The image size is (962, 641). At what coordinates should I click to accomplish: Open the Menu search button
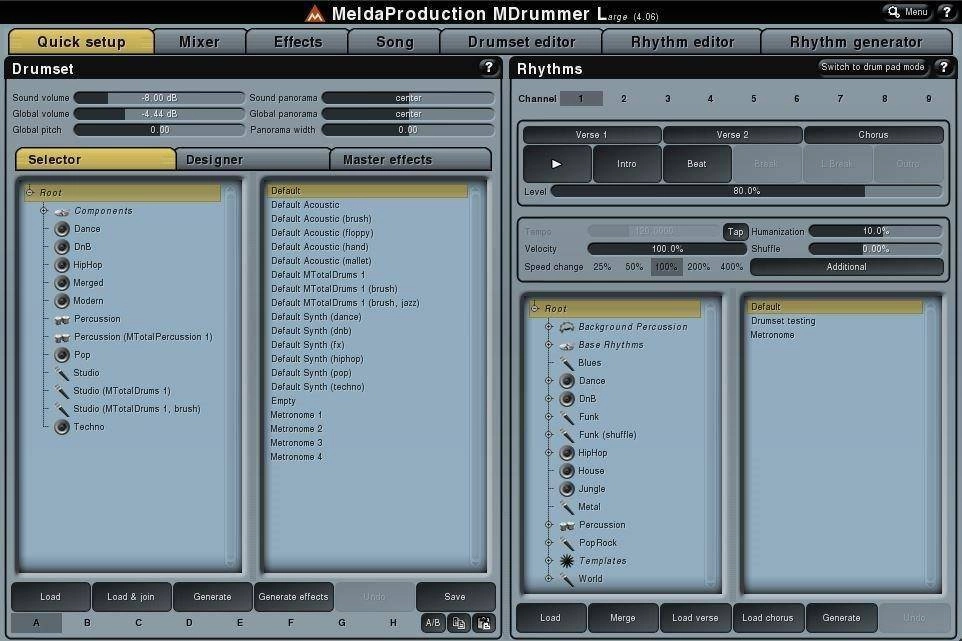tap(908, 12)
